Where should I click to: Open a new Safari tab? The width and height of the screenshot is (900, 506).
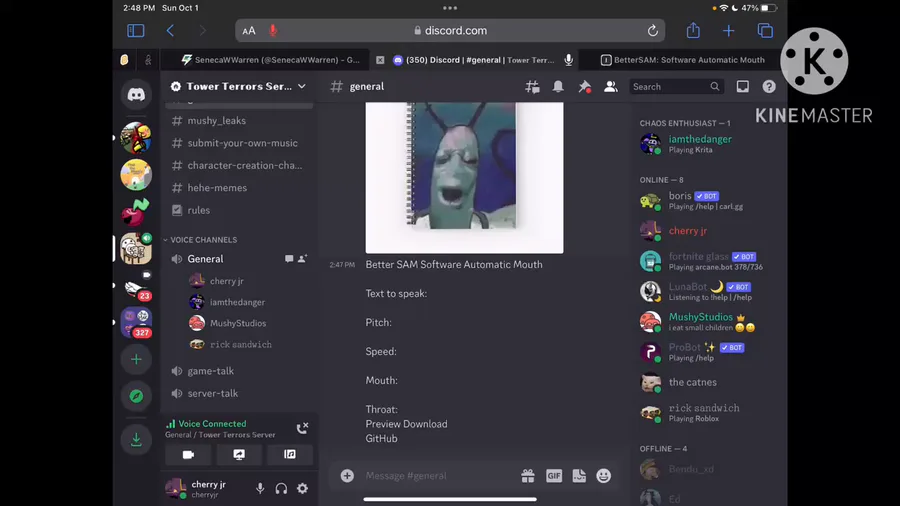[728, 30]
